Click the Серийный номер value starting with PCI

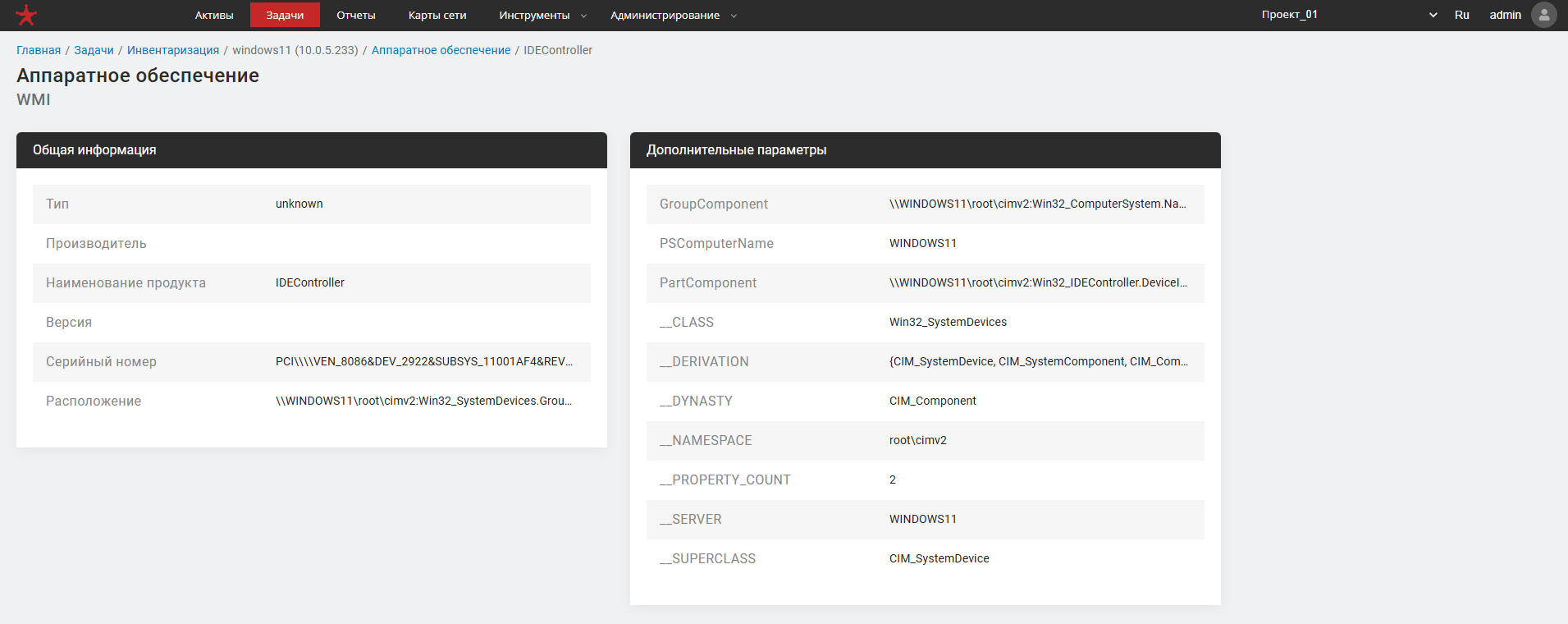pos(424,361)
